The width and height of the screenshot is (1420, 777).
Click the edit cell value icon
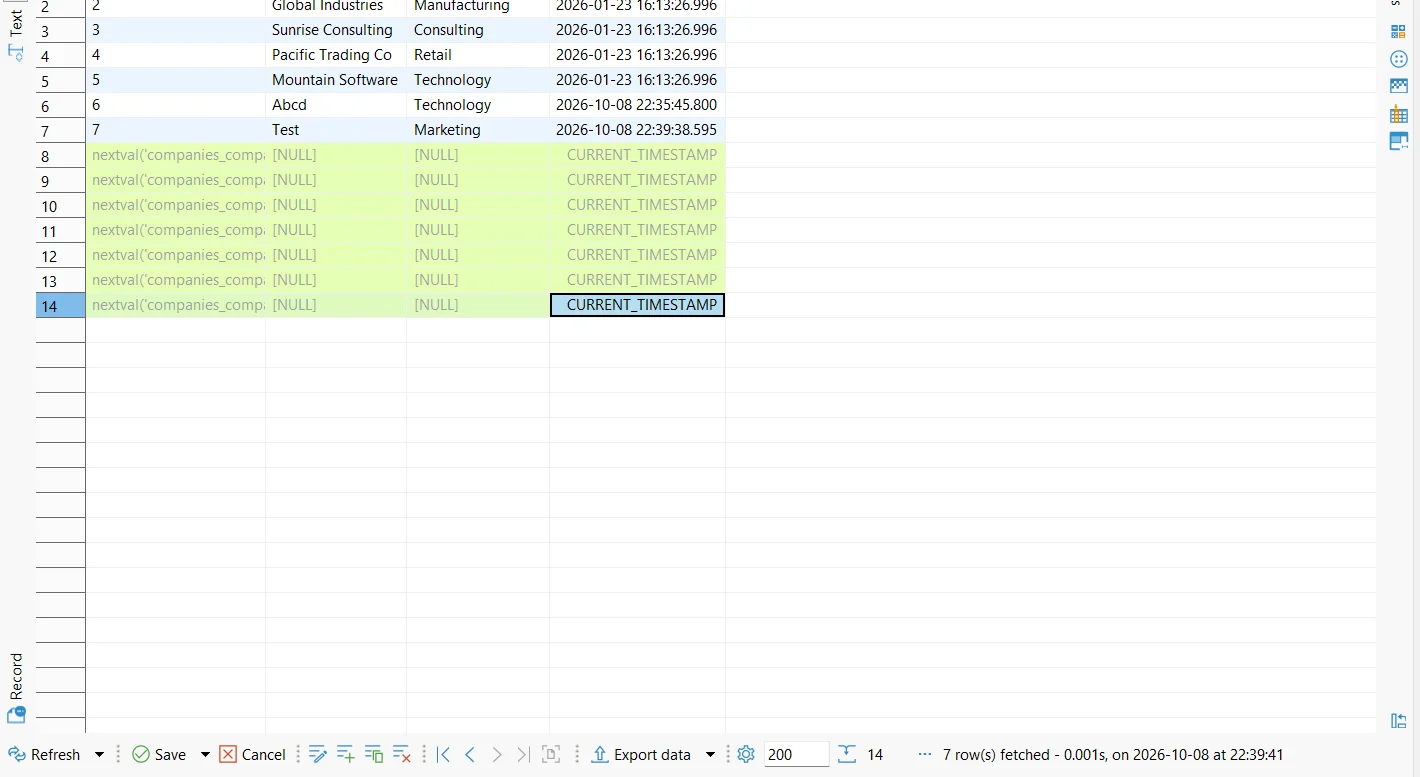click(318, 755)
